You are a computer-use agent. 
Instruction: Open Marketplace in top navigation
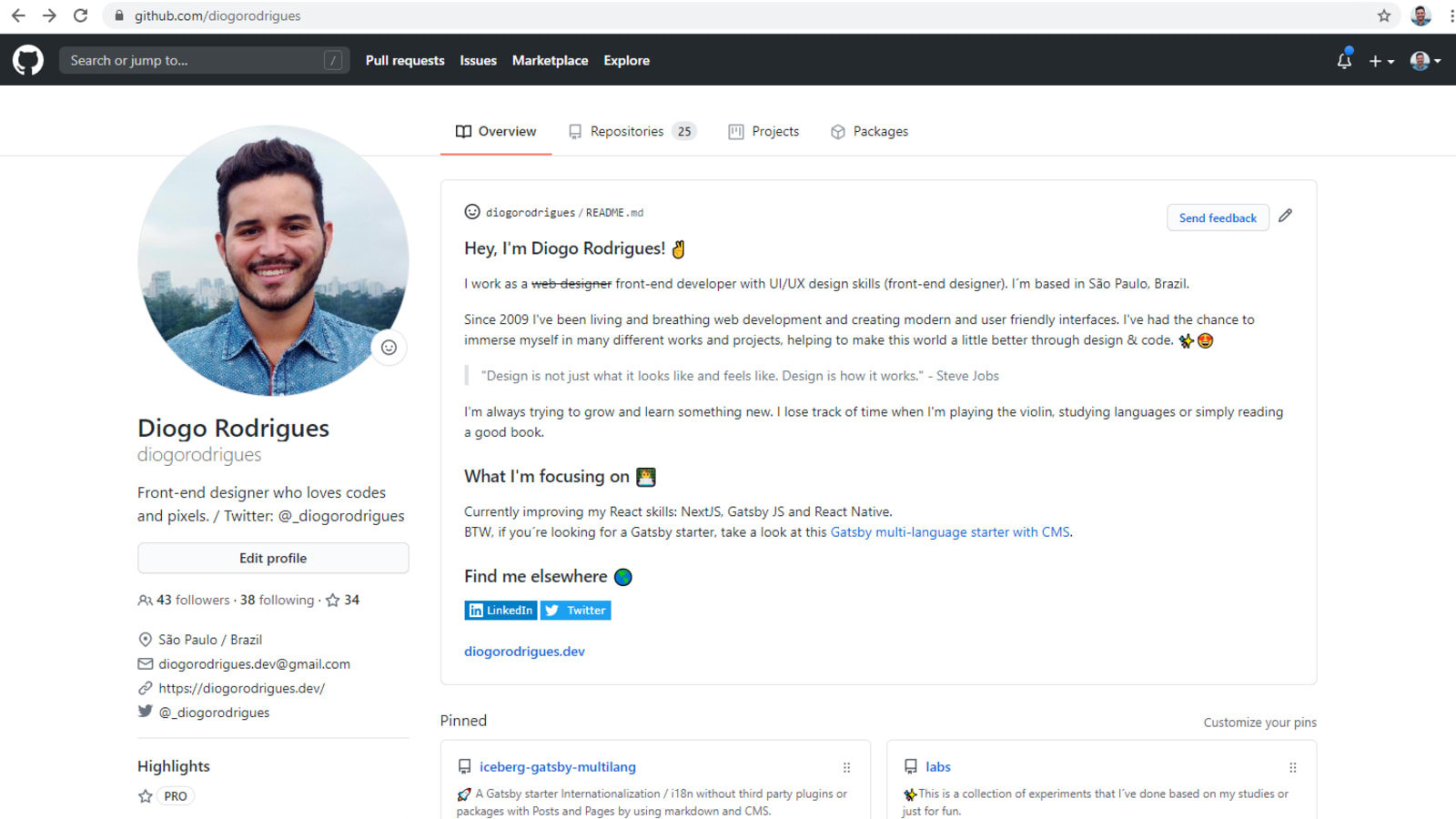coord(550,60)
